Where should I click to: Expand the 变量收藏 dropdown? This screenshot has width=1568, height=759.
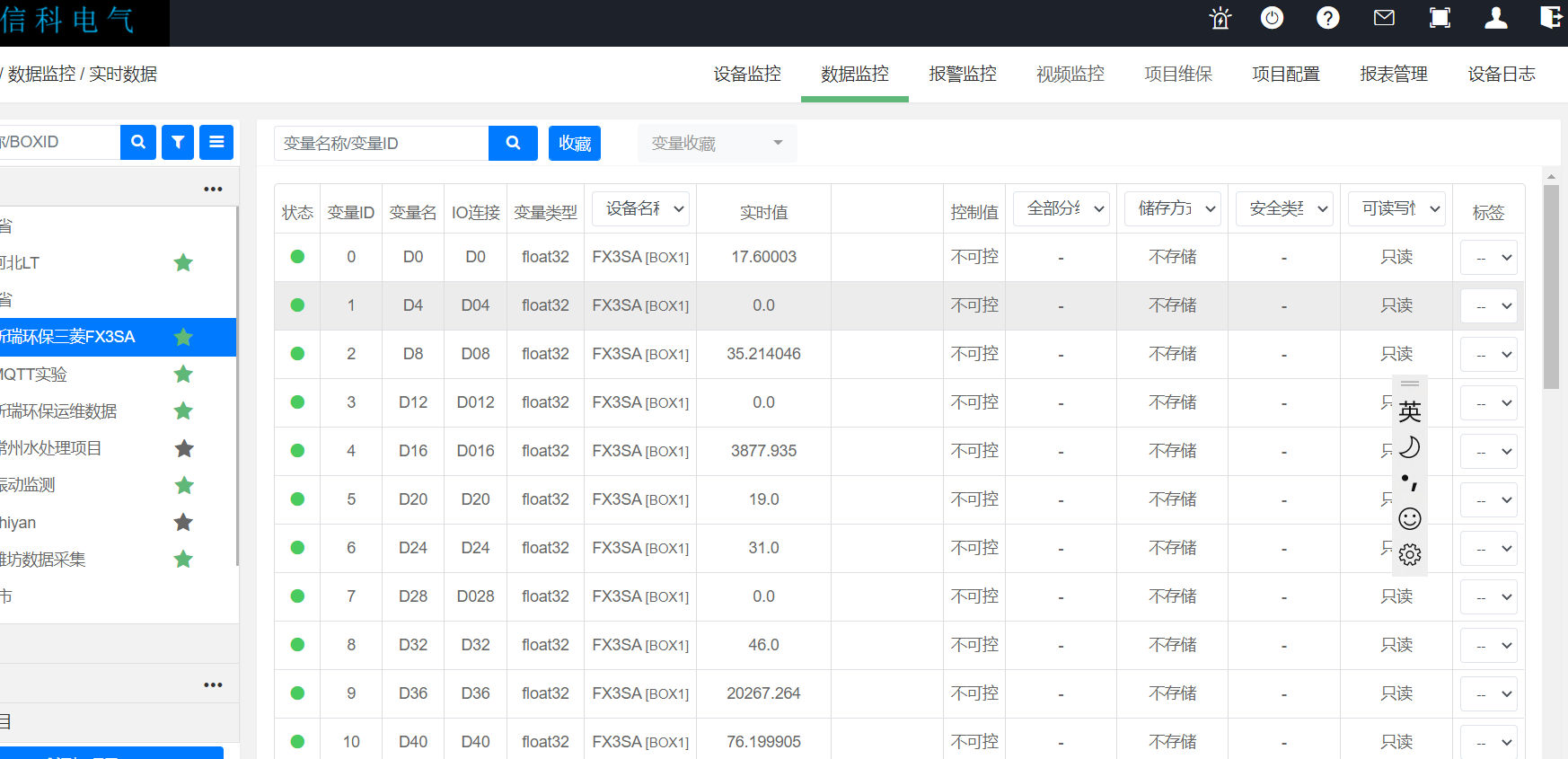(717, 144)
